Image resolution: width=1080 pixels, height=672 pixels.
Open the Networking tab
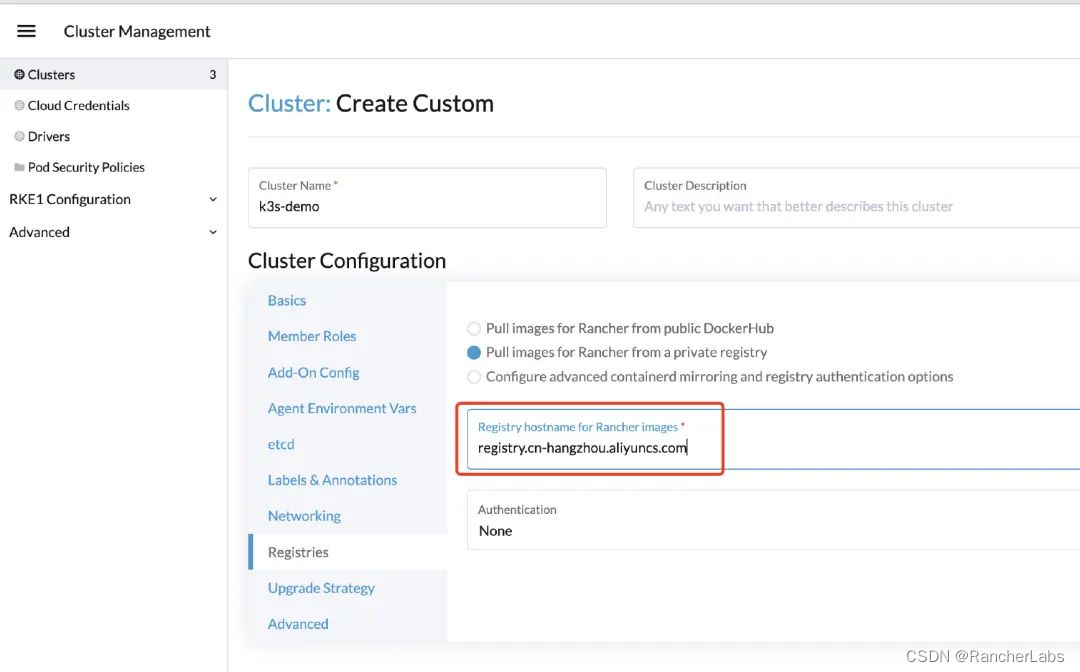[x=304, y=516]
